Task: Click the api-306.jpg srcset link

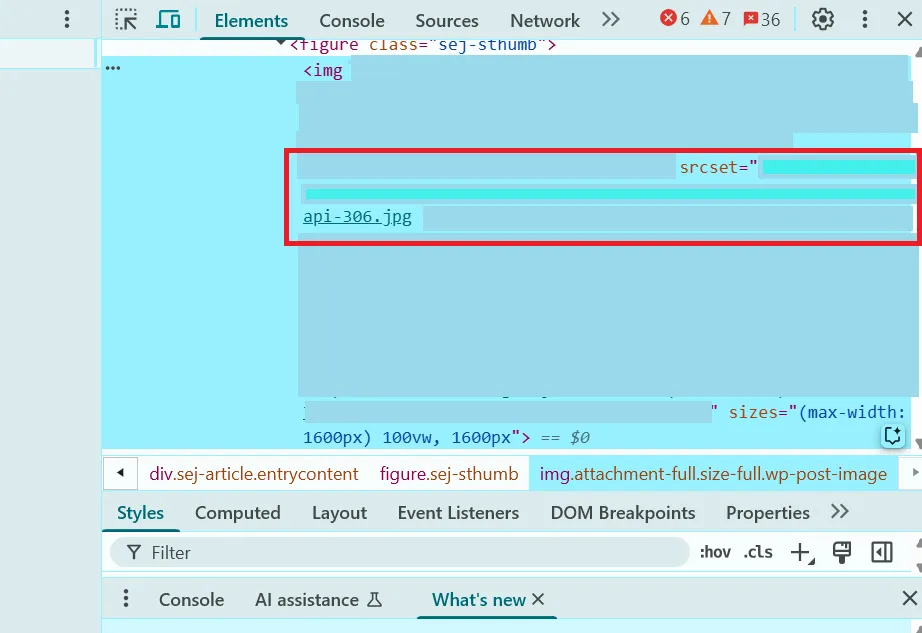Action: 357,216
